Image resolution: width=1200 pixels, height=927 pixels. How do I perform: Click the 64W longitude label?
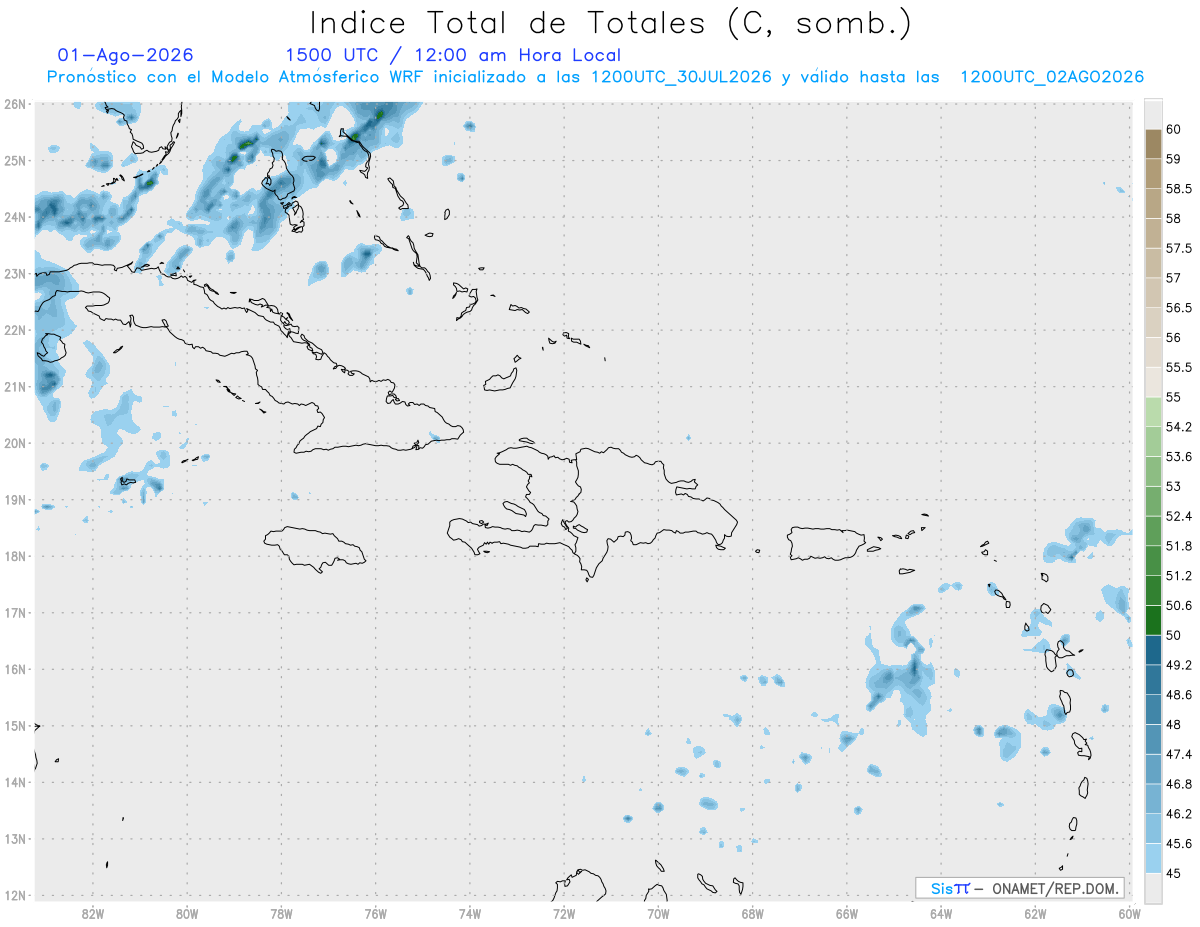click(941, 914)
